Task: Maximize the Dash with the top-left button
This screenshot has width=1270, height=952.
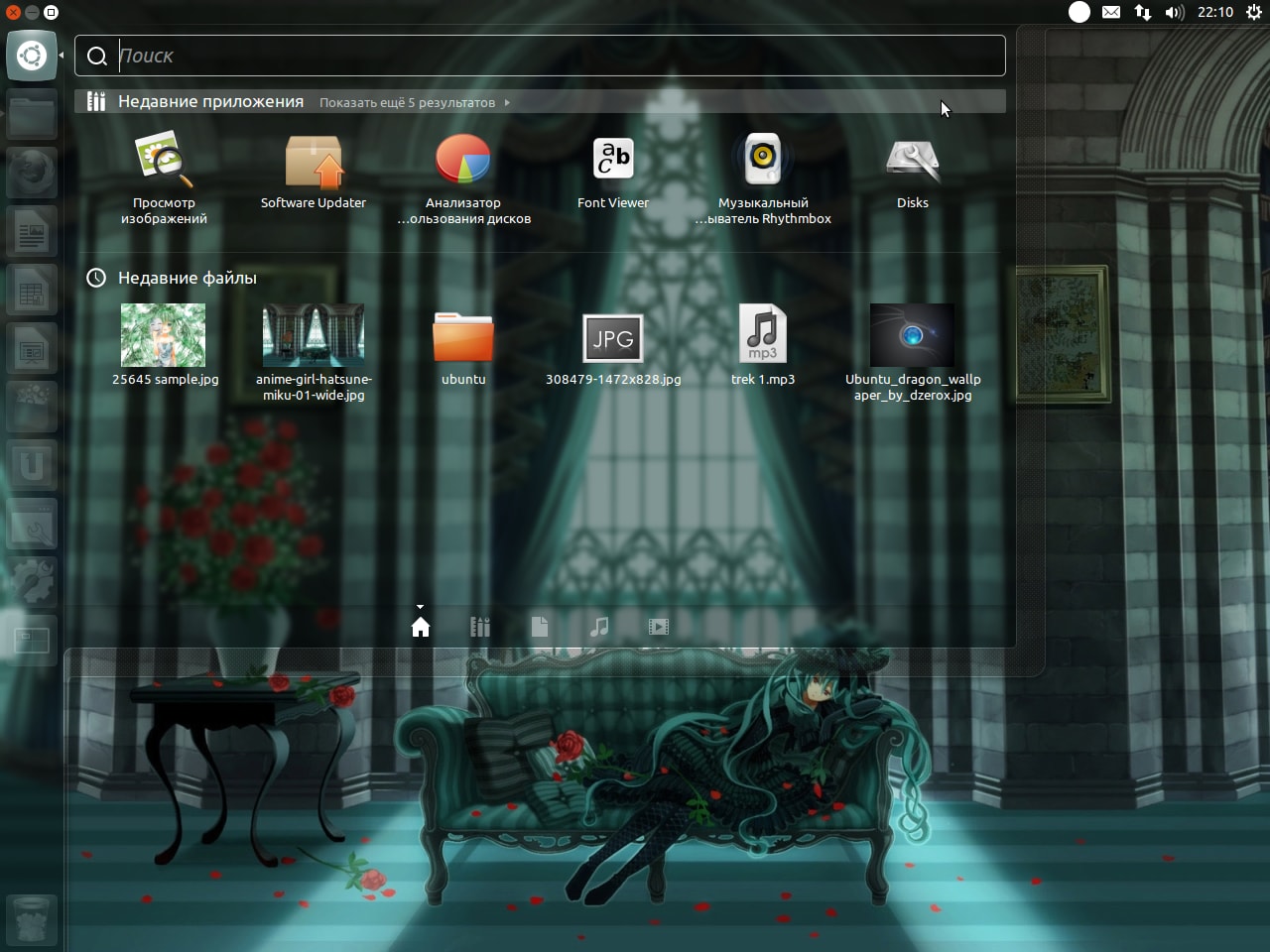Action: [52, 12]
